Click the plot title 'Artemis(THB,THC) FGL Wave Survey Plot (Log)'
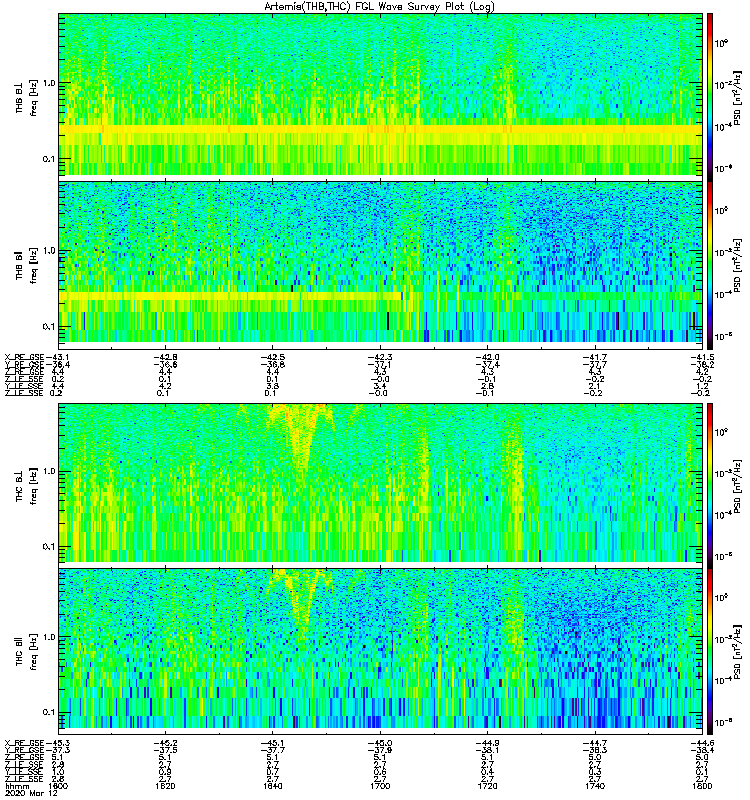 pos(379,6)
